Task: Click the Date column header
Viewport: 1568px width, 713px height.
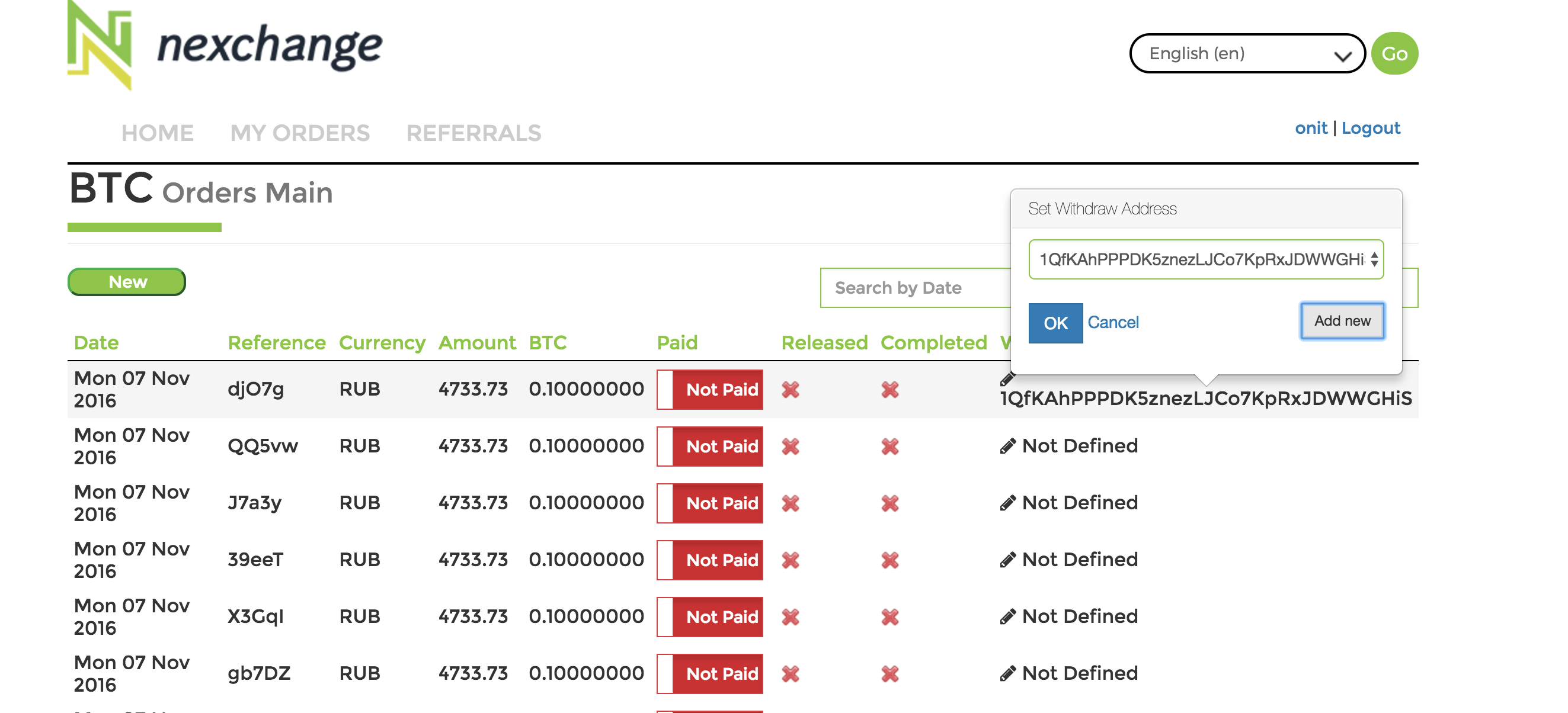Action: point(96,343)
